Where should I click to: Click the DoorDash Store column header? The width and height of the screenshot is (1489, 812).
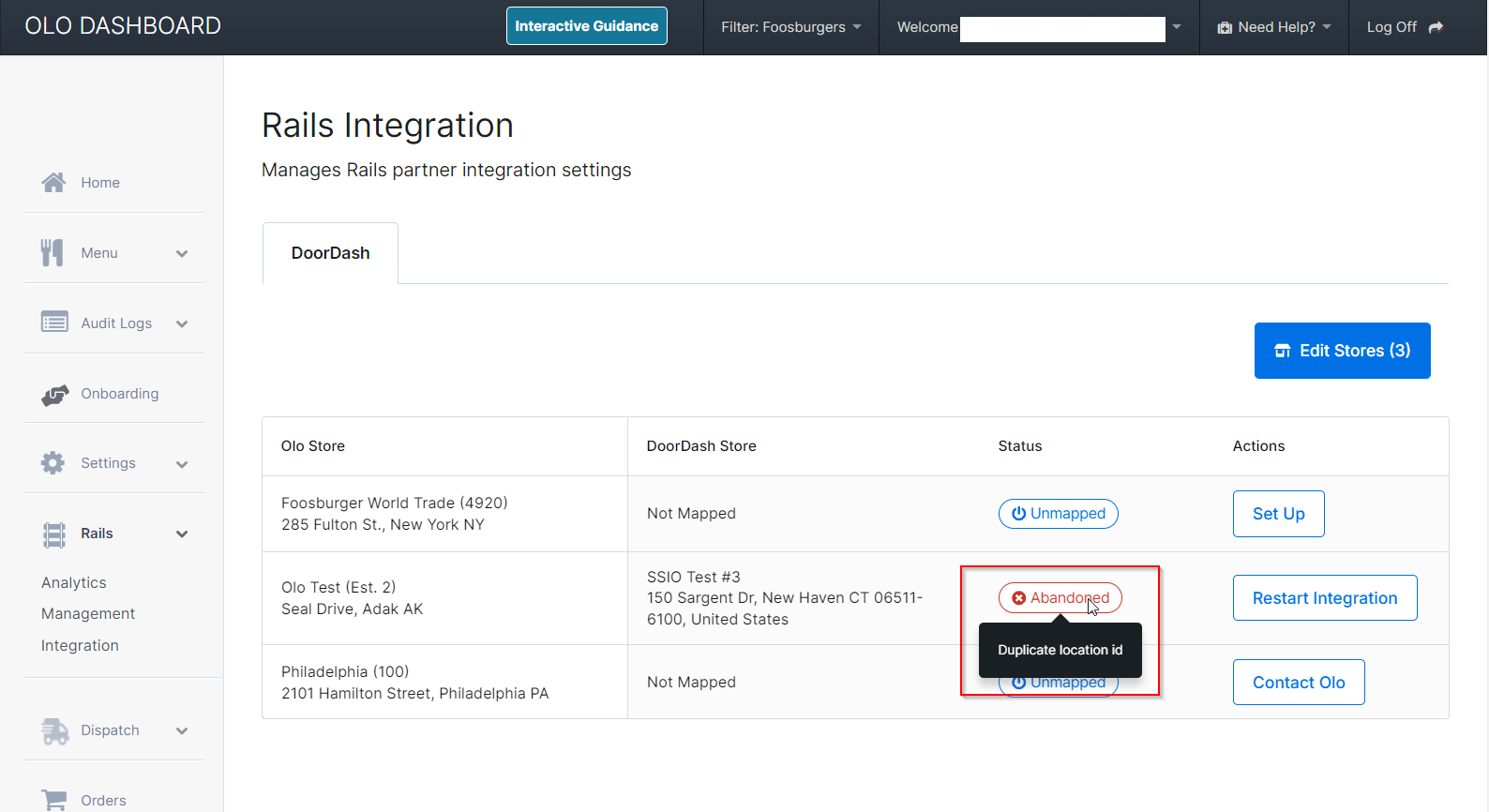(701, 446)
